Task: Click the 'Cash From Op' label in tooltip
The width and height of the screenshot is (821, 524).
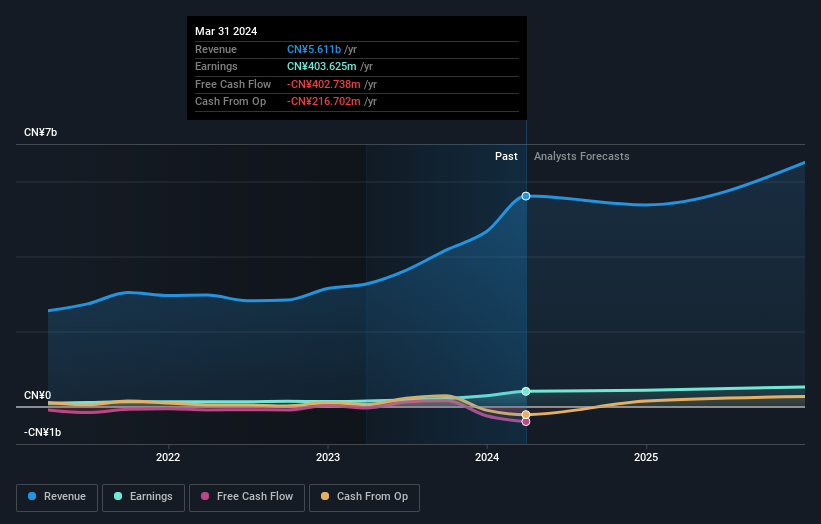Action: coord(230,102)
